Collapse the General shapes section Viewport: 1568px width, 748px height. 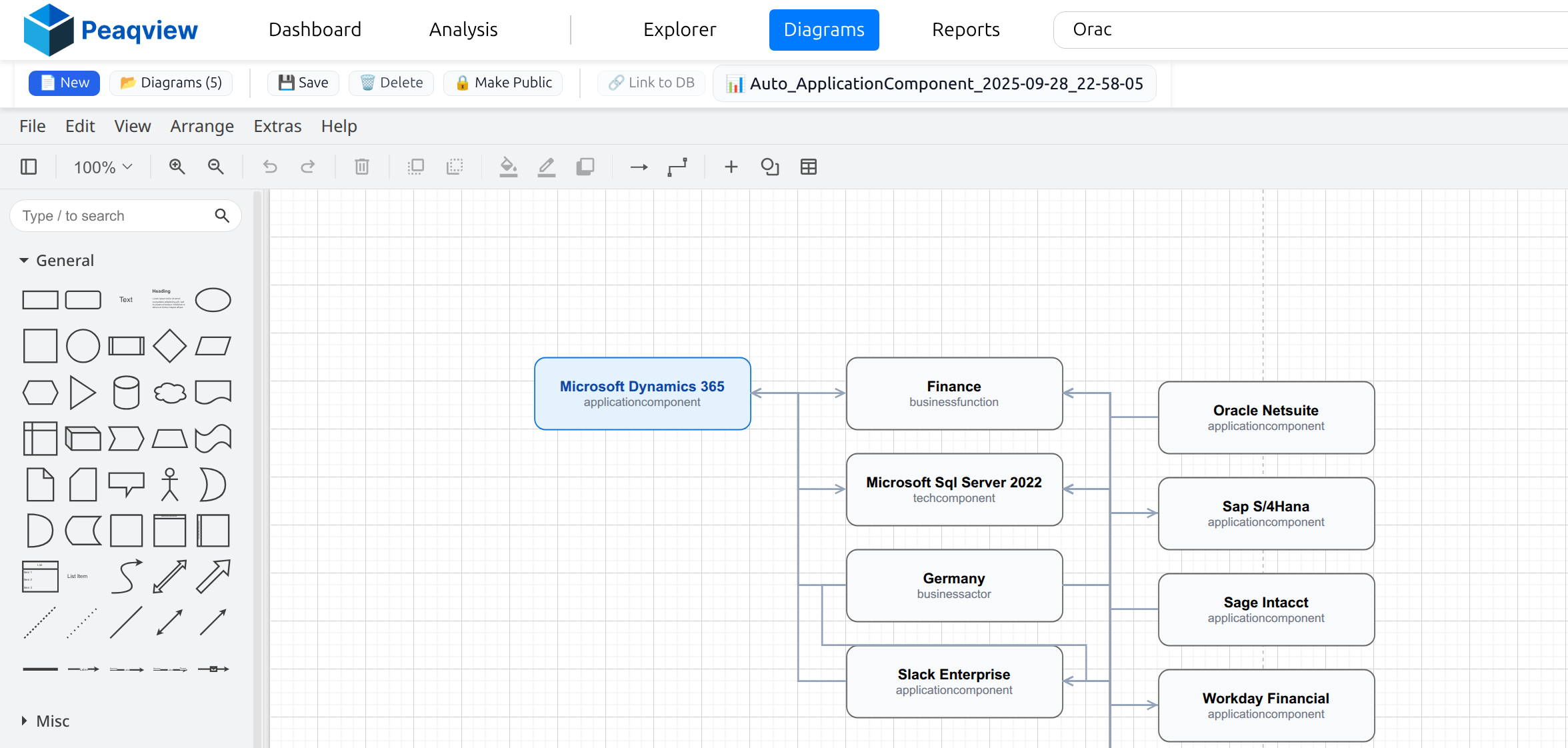click(x=65, y=260)
